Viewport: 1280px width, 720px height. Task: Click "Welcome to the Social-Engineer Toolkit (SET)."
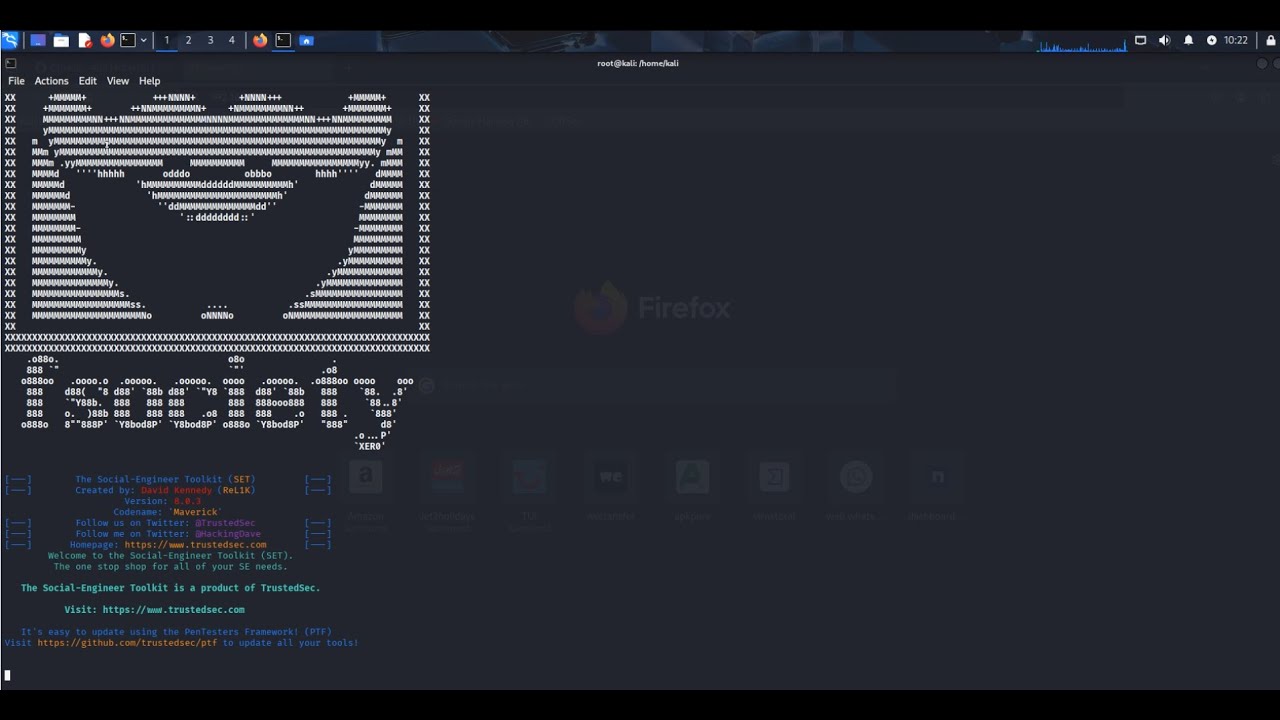(171, 556)
